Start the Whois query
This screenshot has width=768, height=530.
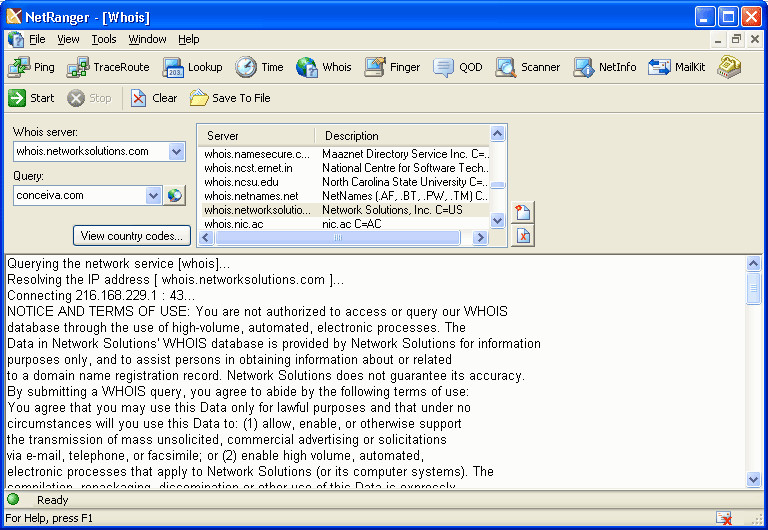click(31, 98)
